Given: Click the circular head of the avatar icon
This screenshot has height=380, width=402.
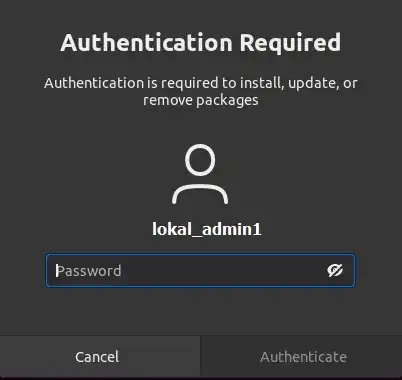Looking at the screenshot, I should coord(200,160).
